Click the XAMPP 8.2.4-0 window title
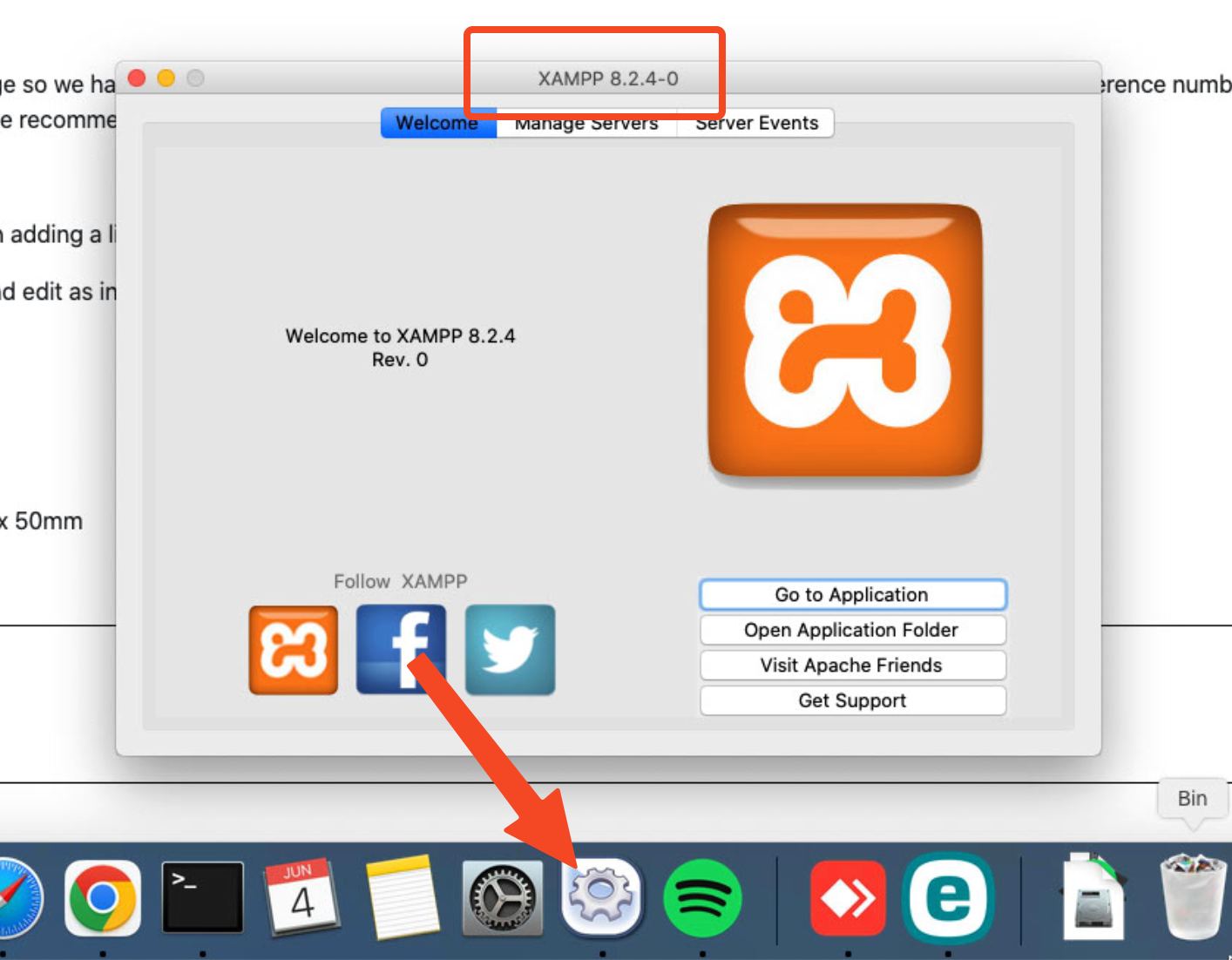Viewport: 1232px width, 960px height. click(608, 78)
